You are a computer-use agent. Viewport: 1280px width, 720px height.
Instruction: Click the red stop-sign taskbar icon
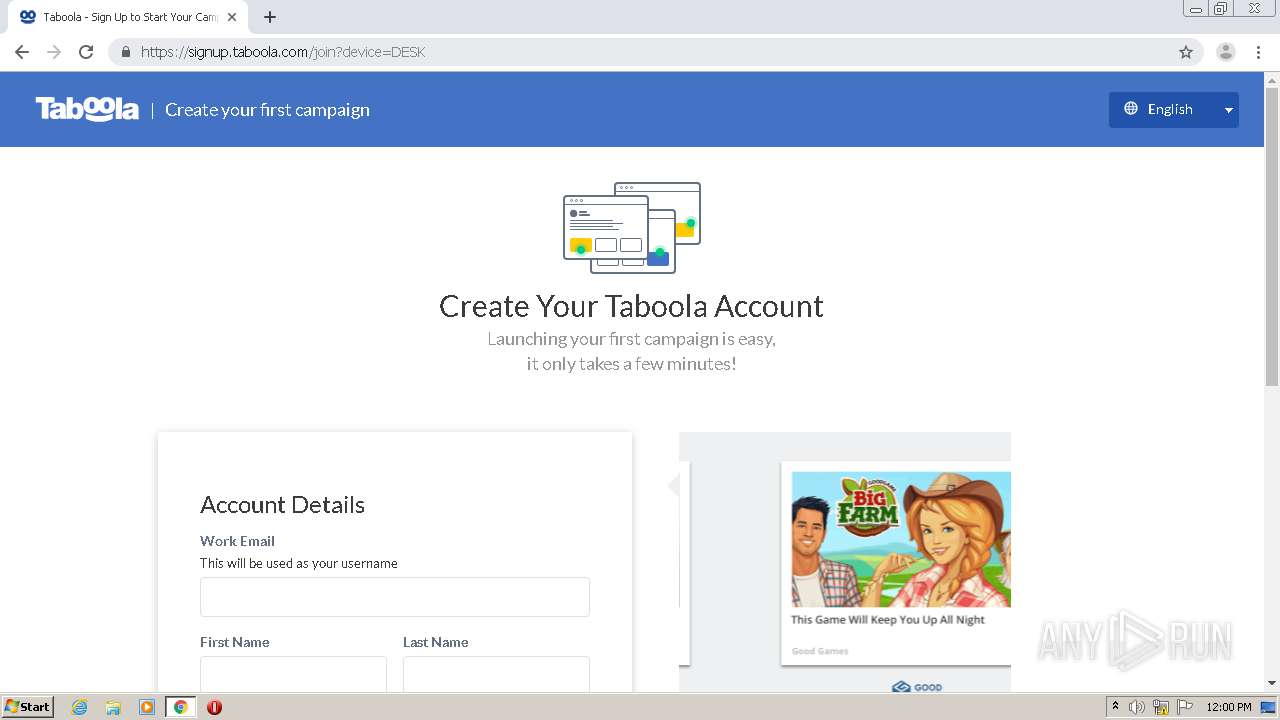tap(214, 707)
